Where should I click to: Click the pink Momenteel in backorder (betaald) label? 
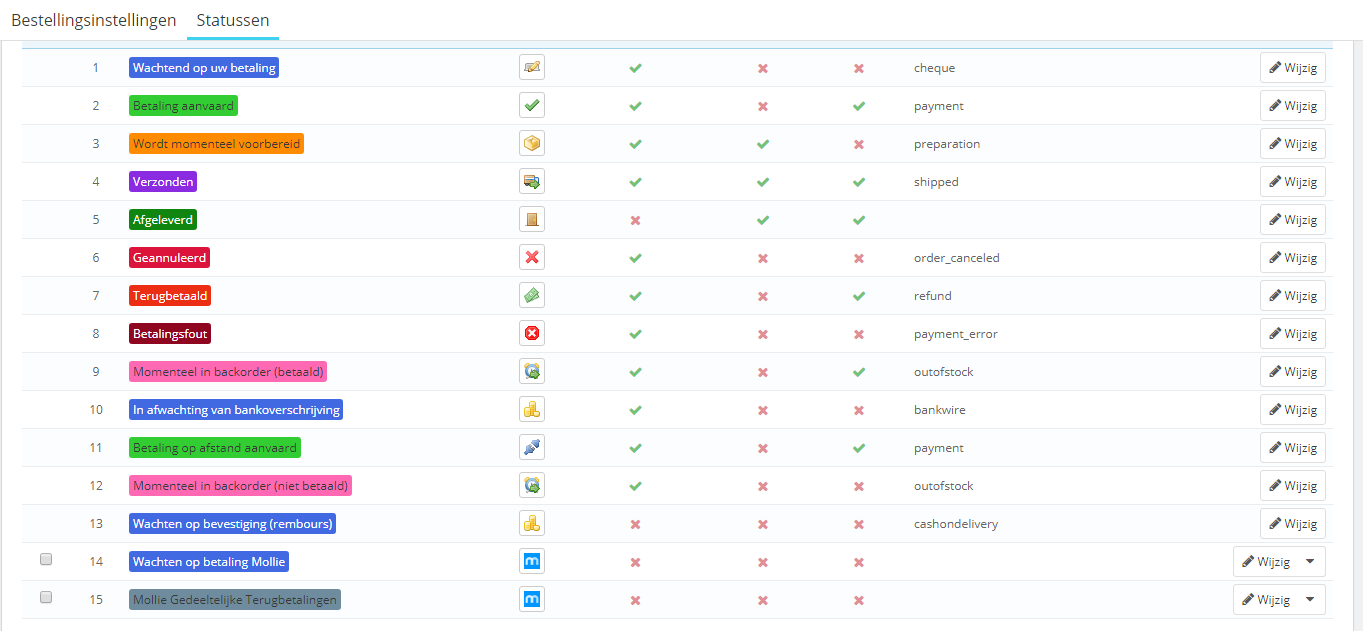(x=229, y=372)
